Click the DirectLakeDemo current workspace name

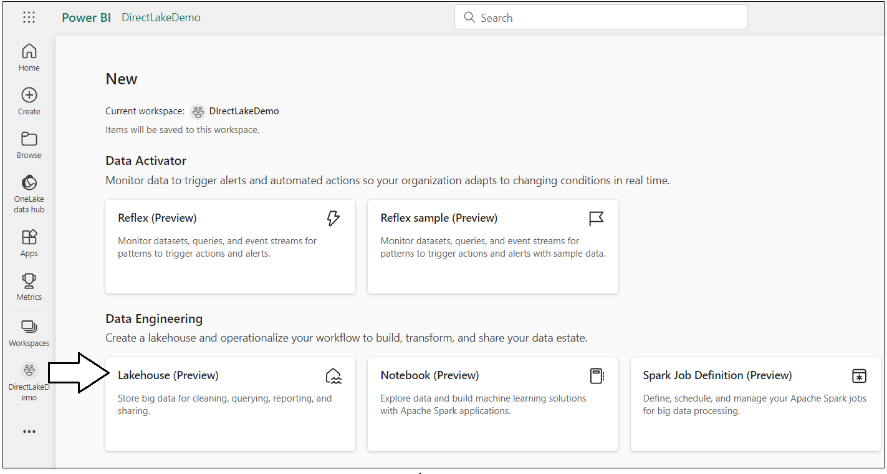click(244, 111)
